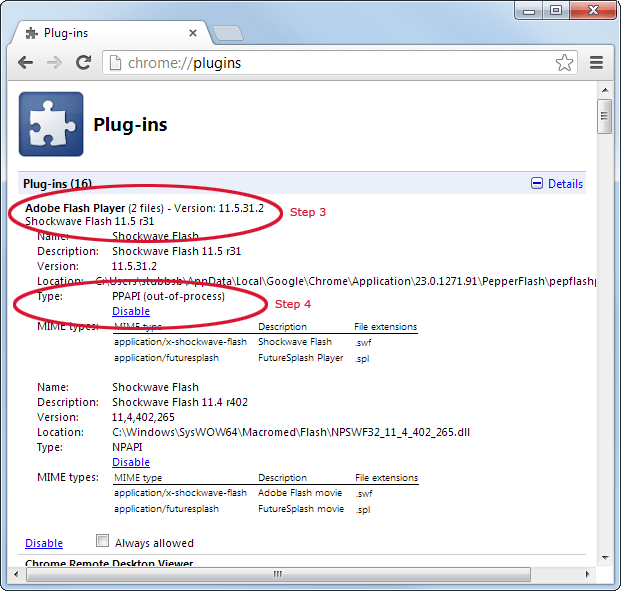Viewport: 621px width, 591px height.
Task: Minimize the Chrome window
Action: [x=529, y=11]
